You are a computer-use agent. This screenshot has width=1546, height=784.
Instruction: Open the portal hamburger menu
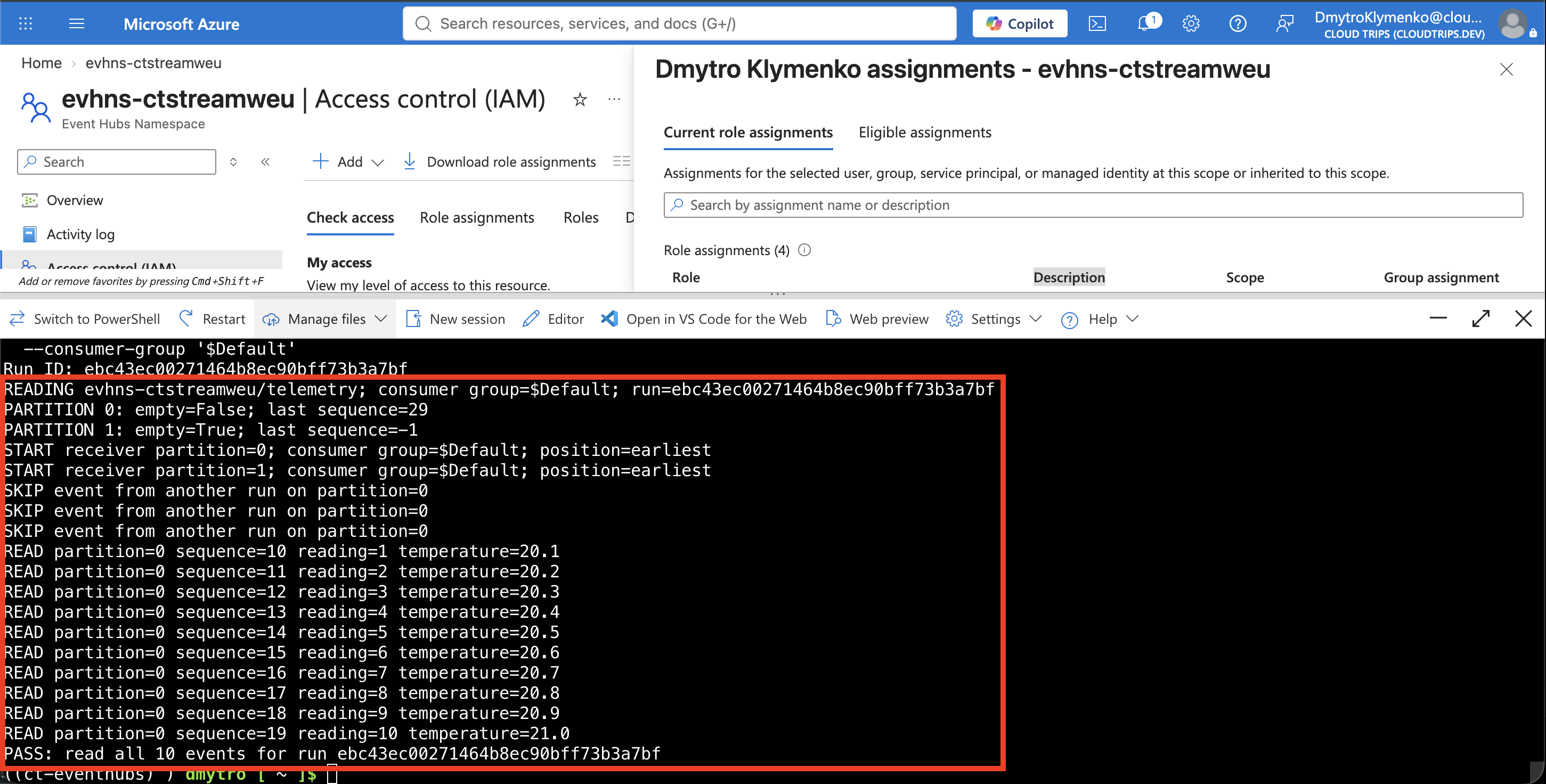point(77,23)
